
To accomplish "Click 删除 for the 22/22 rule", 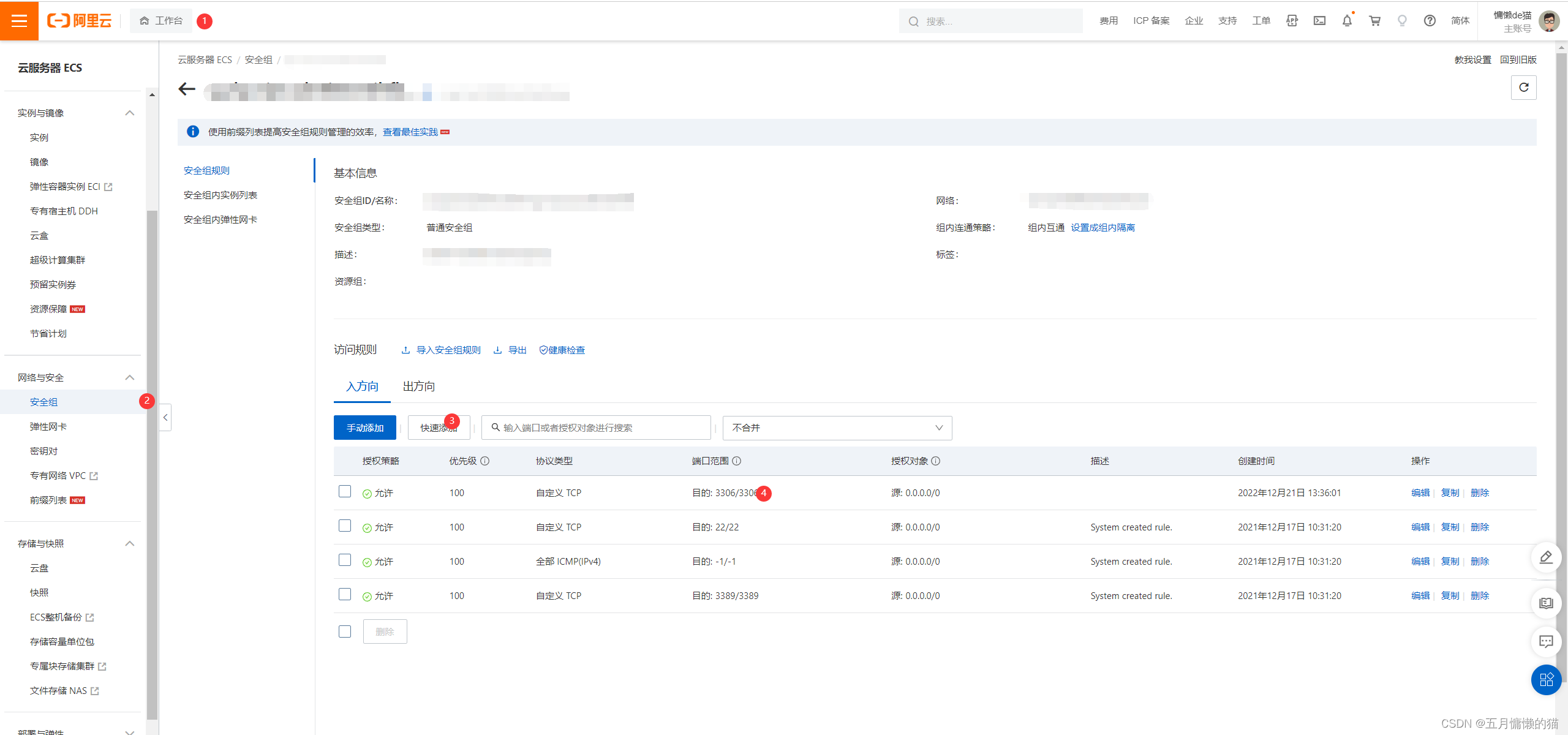I will click(x=1480, y=527).
